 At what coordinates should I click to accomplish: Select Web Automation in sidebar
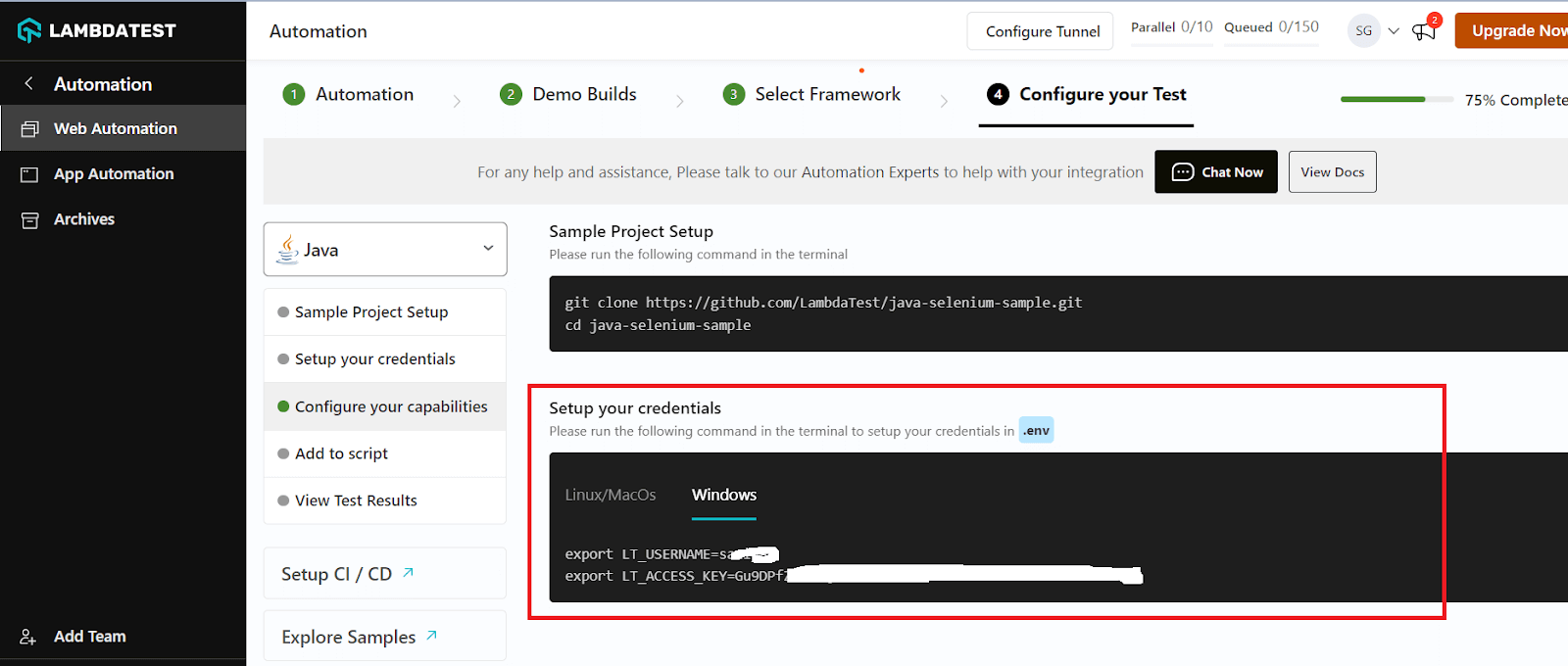pyautogui.click(x=123, y=128)
